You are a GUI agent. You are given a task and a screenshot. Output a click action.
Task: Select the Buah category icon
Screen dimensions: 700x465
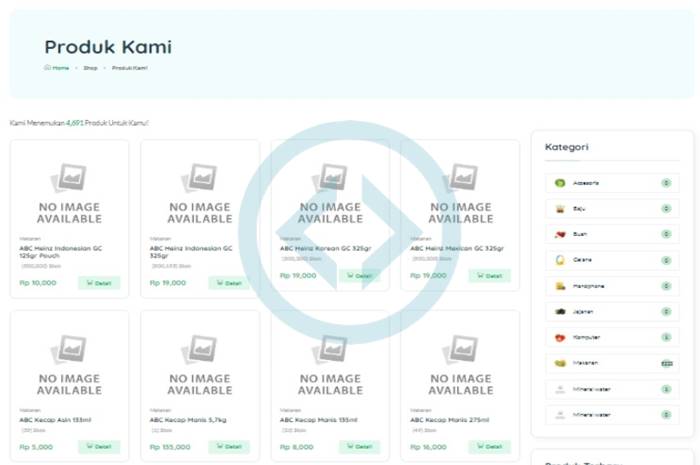(x=560, y=234)
